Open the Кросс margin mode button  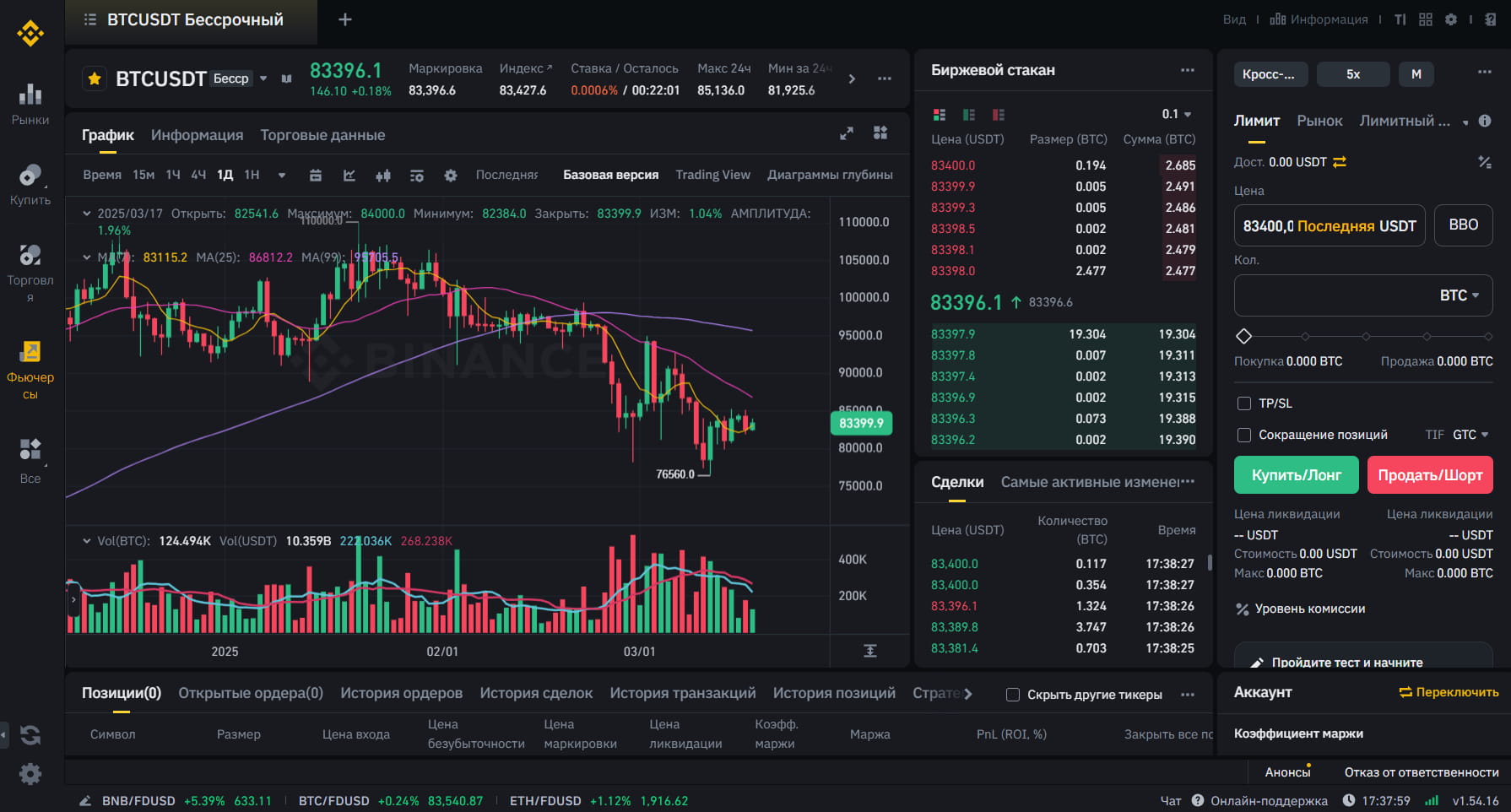1270,74
